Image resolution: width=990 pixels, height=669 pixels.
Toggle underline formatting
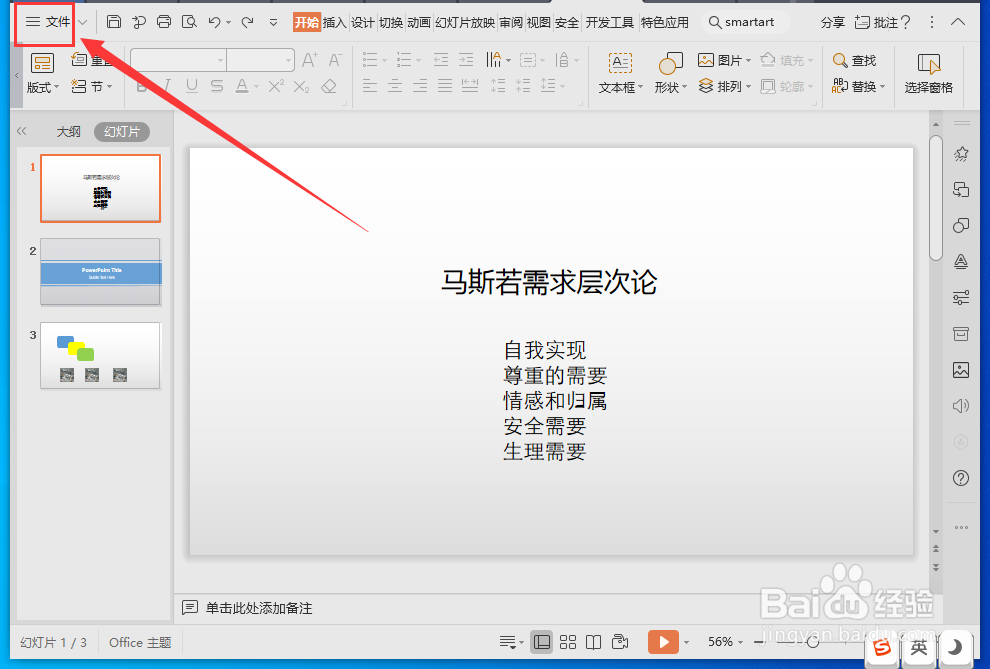point(190,86)
